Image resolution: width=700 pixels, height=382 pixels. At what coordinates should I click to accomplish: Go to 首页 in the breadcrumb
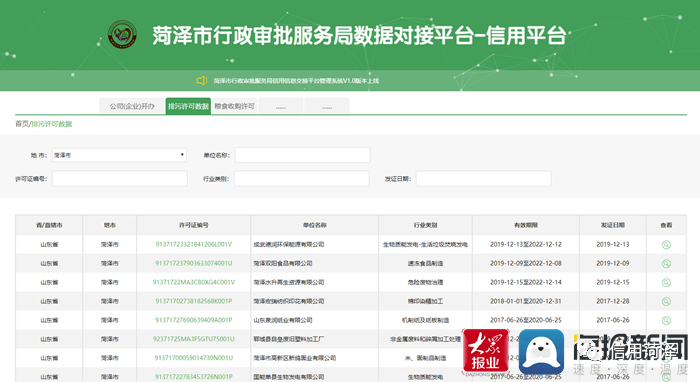click(22, 124)
